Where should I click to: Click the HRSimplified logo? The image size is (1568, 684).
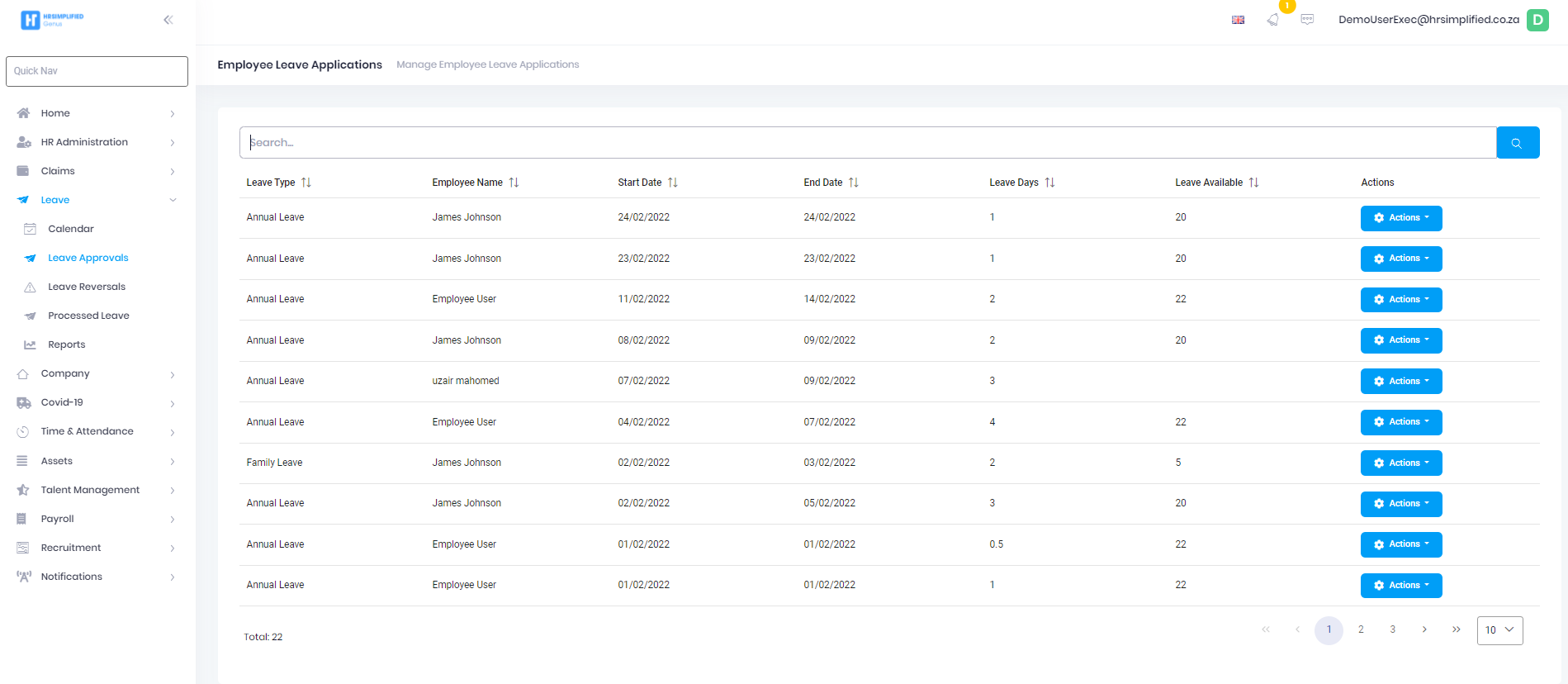[52, 20]
